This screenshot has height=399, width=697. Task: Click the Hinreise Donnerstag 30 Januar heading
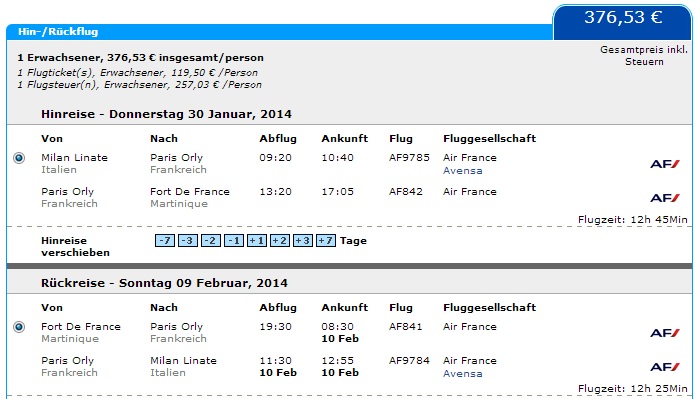pos(166,114)
